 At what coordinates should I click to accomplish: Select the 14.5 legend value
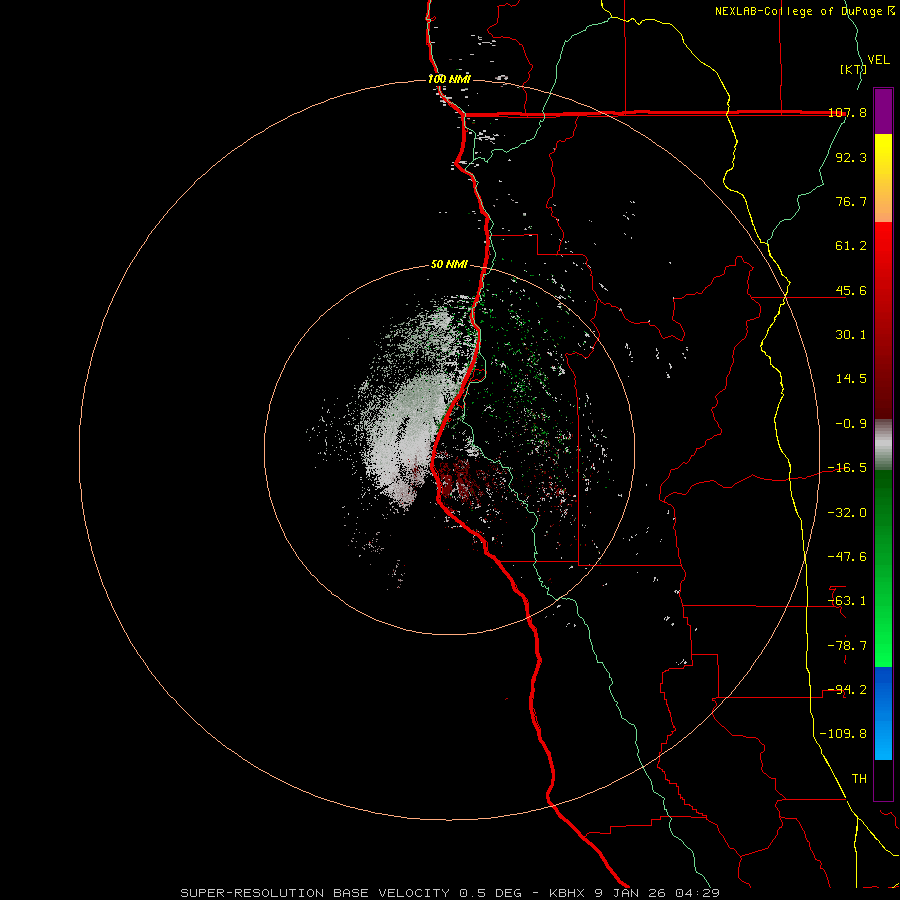pos(851,379)
